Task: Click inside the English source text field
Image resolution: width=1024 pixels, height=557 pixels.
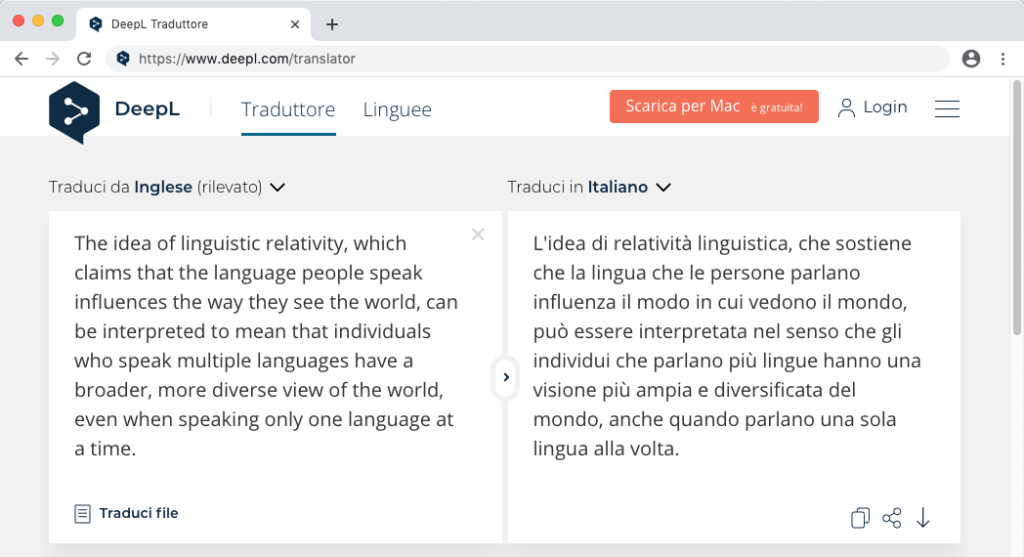Action: pos(274,346)
